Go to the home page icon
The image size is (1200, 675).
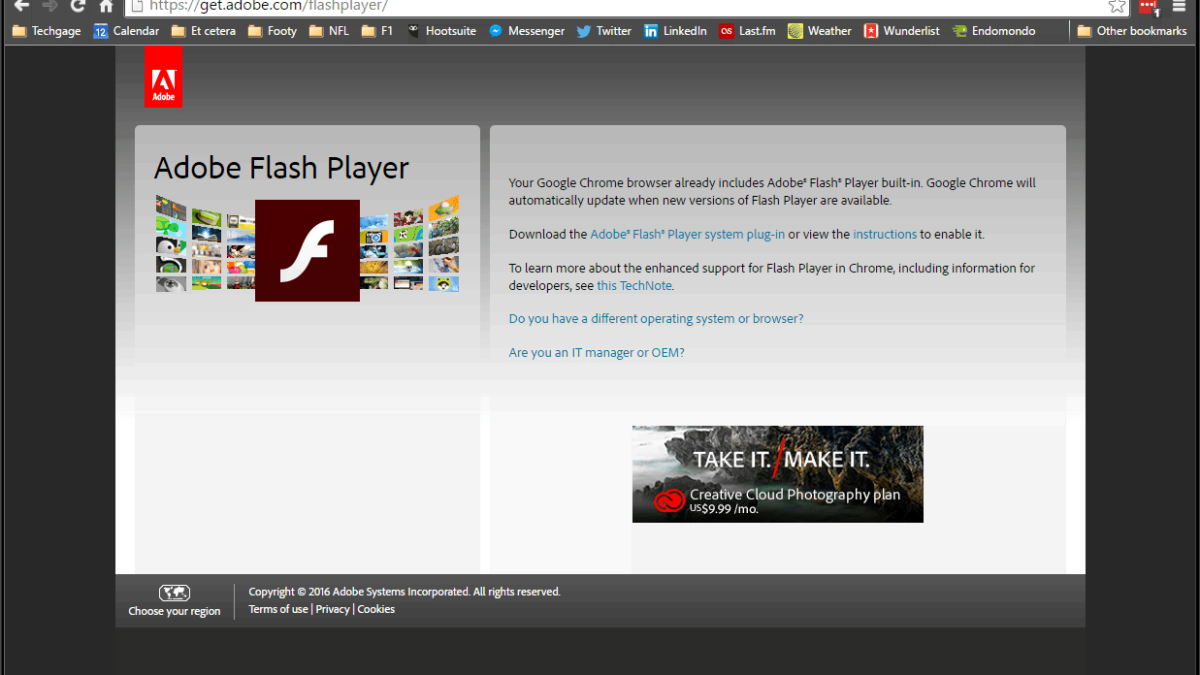point(106,5)
